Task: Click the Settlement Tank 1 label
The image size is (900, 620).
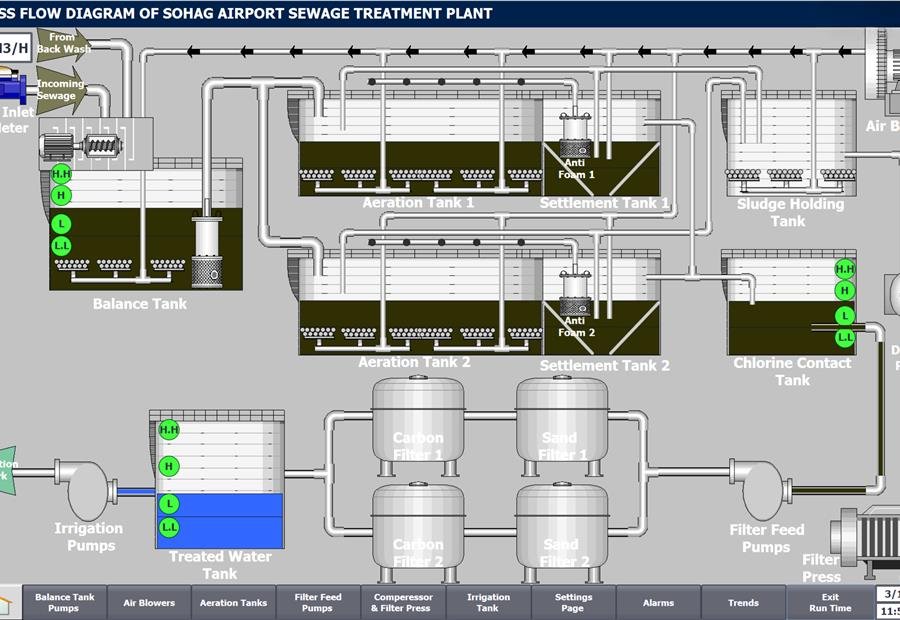Action: point(604,203)
